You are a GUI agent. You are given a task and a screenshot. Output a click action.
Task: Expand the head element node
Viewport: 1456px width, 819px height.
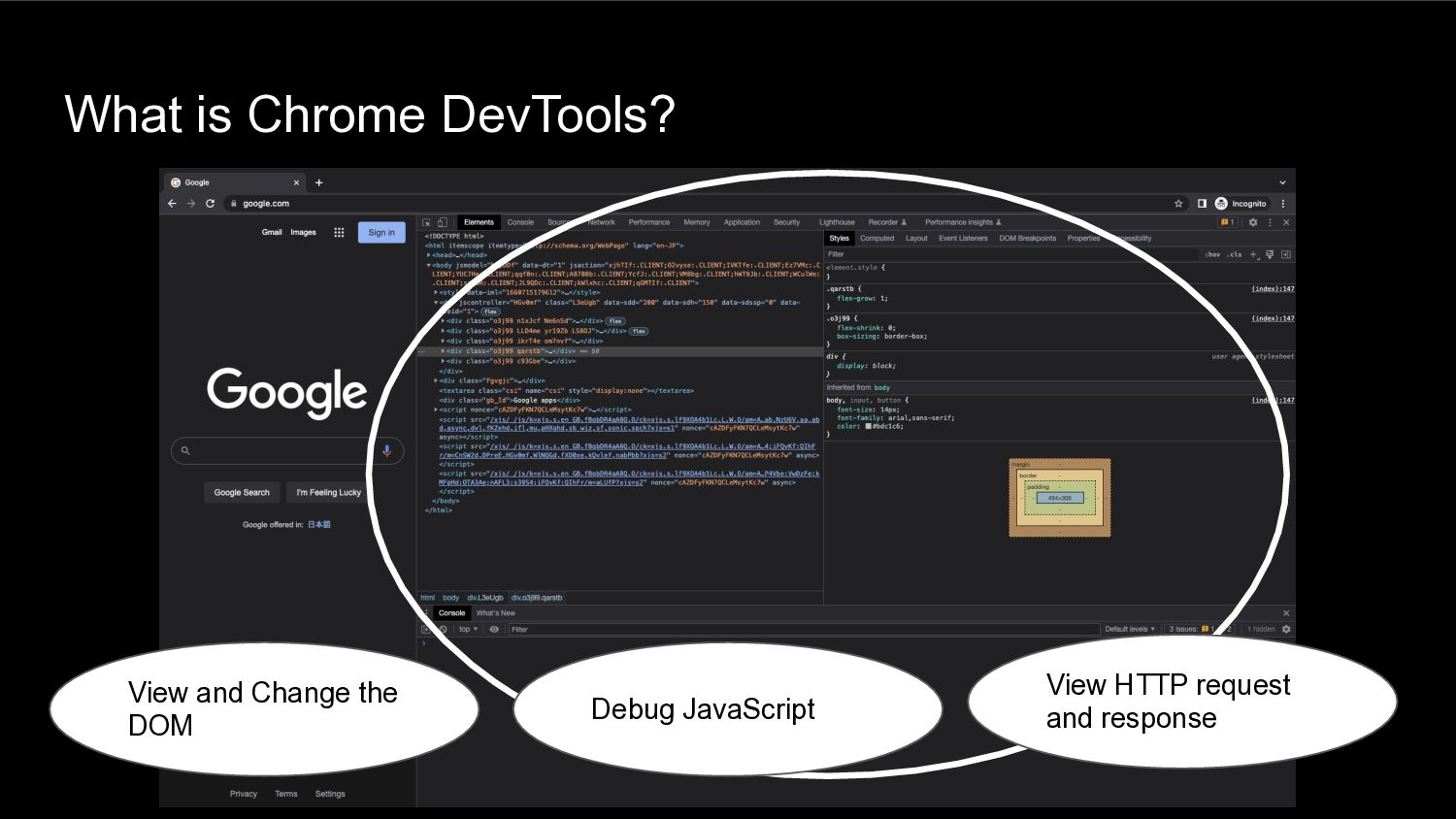[x=429, y=255]
